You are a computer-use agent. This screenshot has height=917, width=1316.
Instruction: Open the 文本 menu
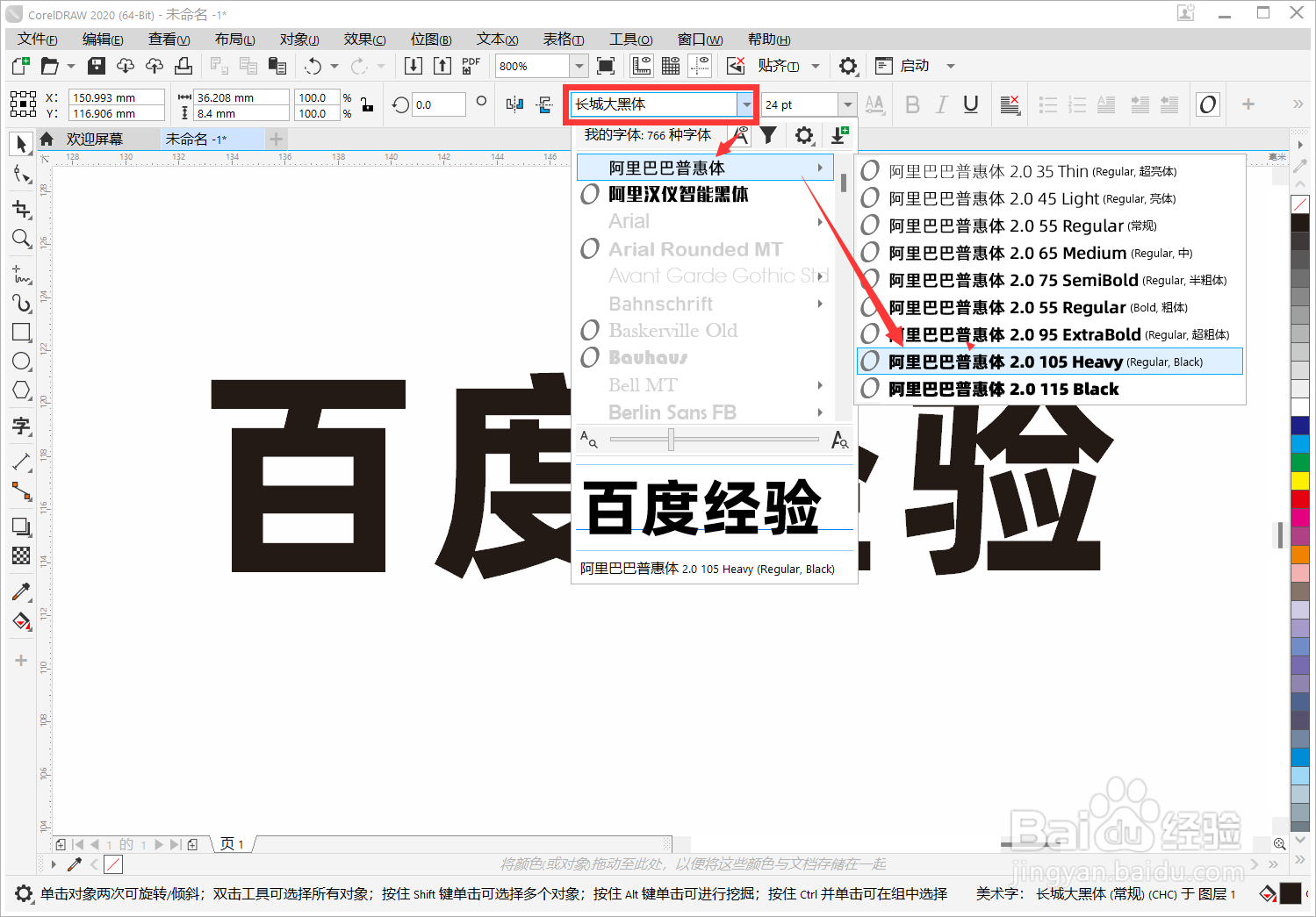tap(497, 39)
